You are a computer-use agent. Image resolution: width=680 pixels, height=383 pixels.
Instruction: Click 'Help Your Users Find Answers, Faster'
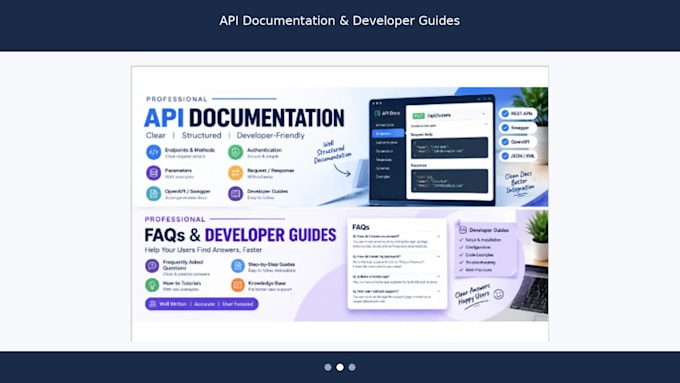(203, 250)
